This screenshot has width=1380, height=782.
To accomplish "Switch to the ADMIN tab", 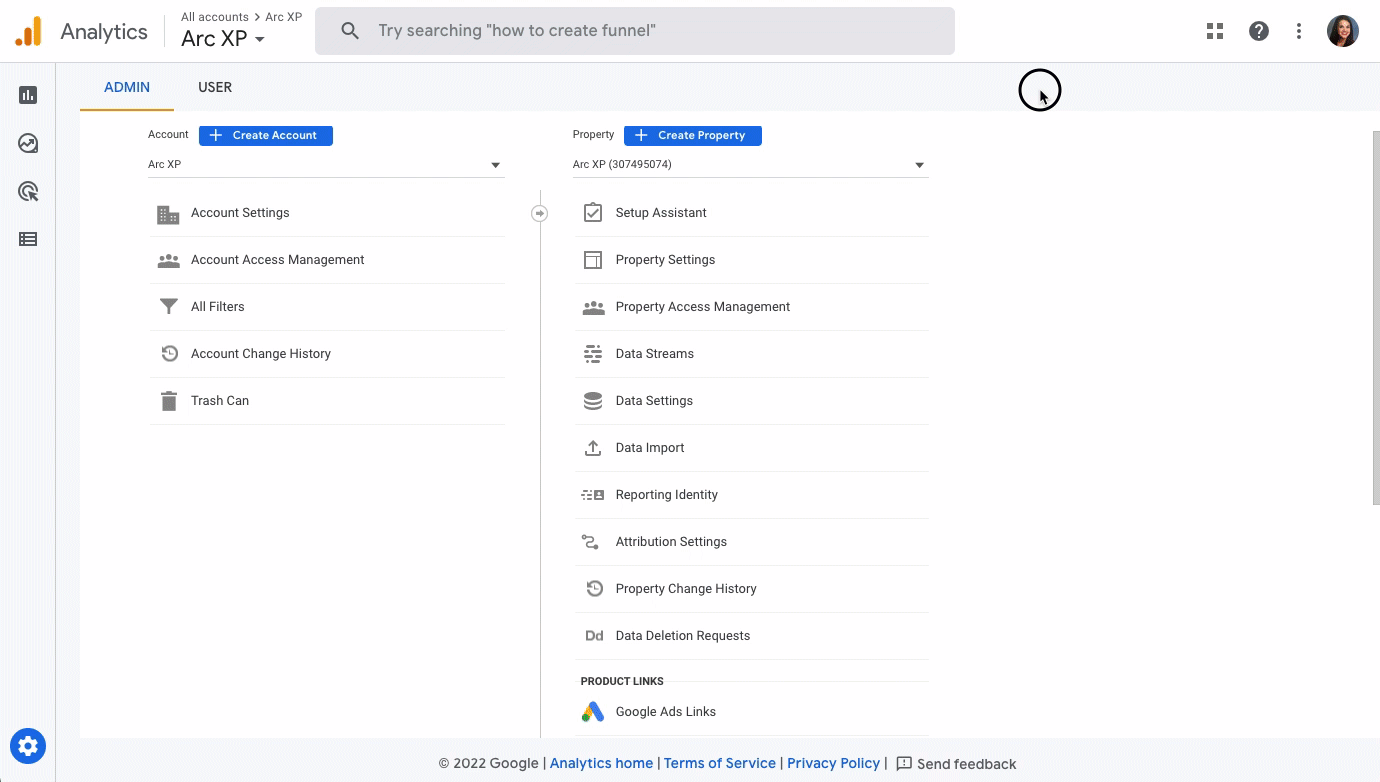I will click(127, 87).
